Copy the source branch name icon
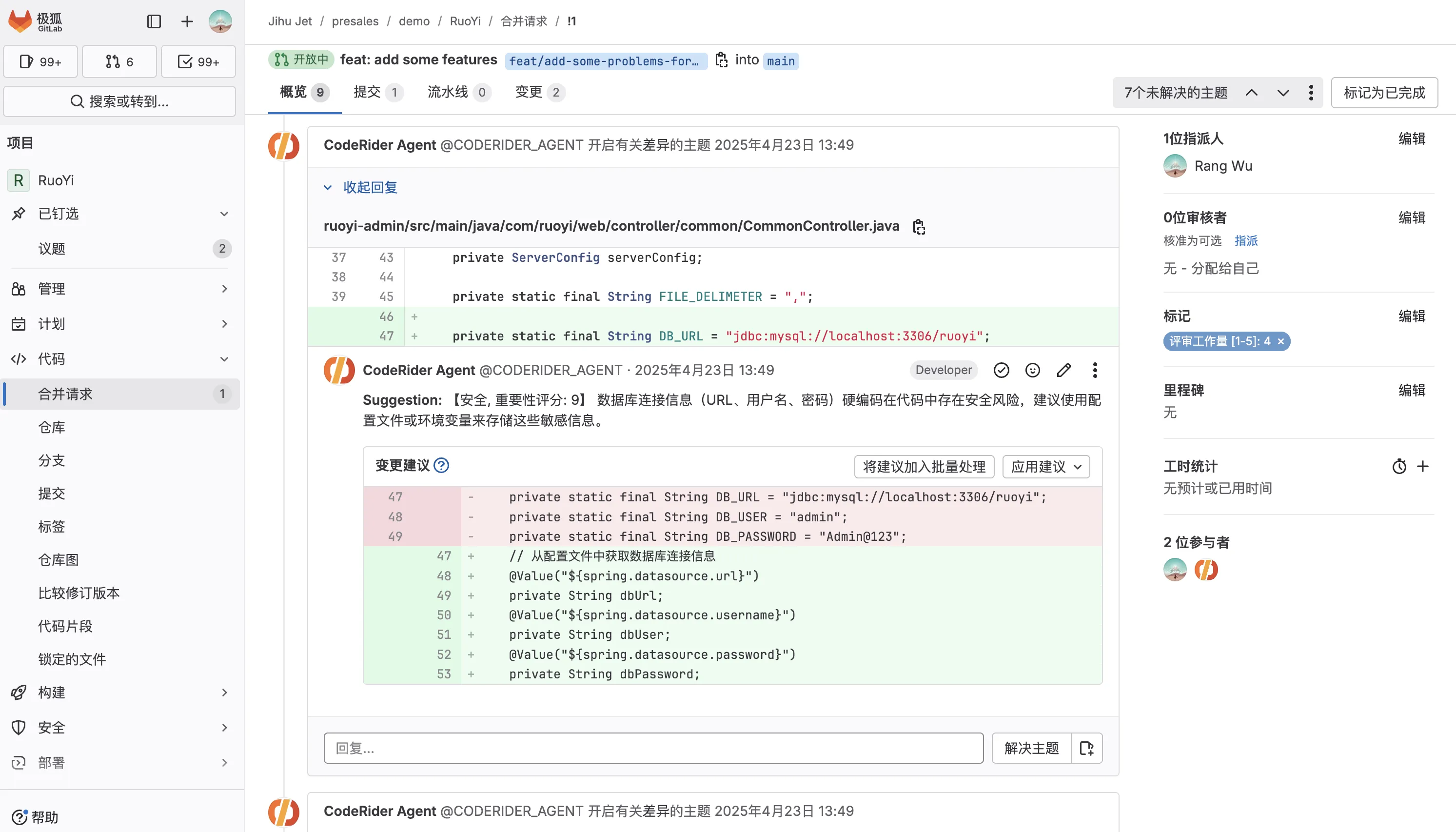The width and height of the screenshot is (1456, 832). coord(722,60)
